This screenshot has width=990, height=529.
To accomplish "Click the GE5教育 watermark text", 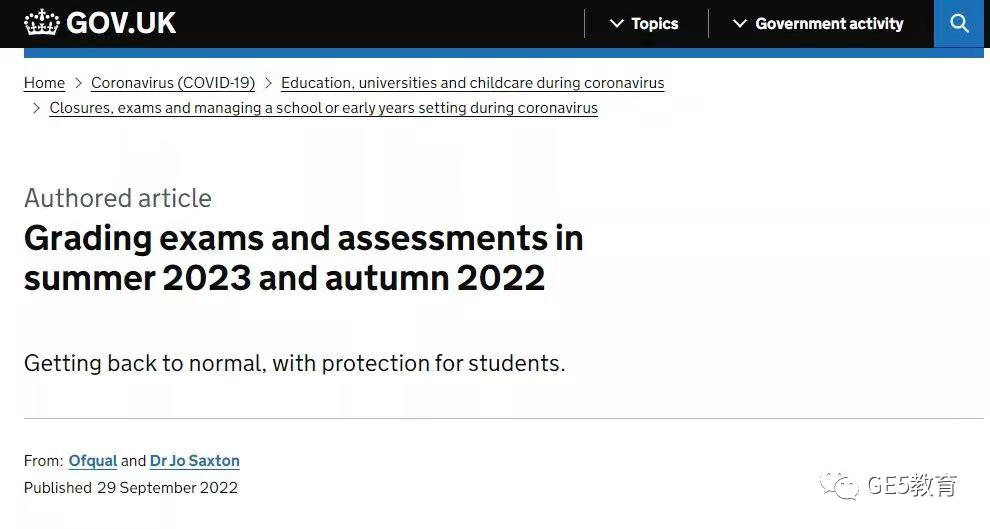I will coord(912,485).
